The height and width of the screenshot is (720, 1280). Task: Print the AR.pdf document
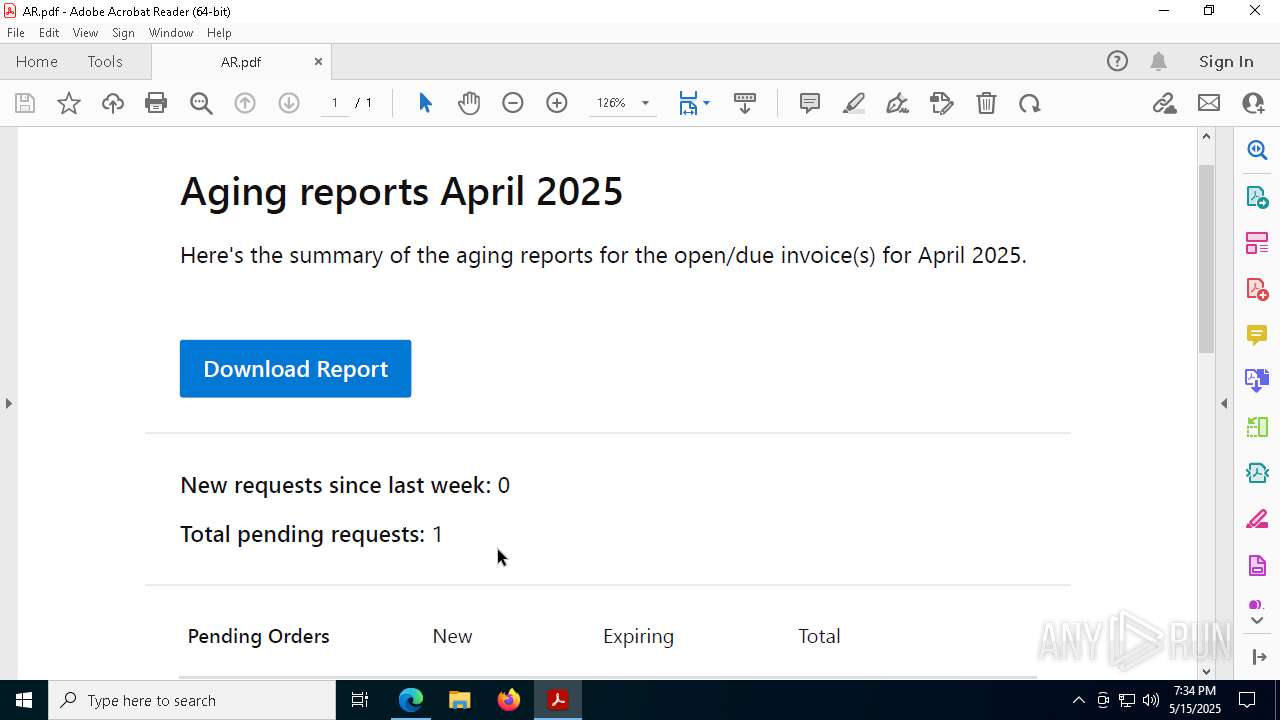[156, 103]
